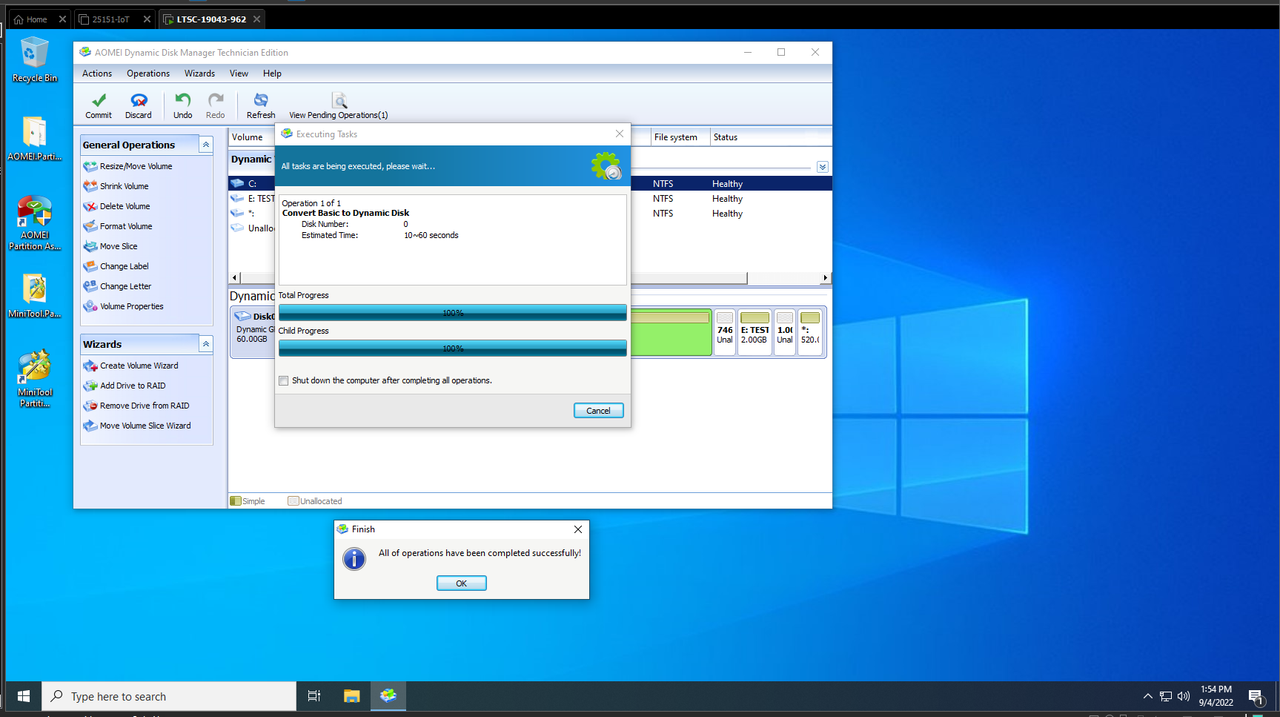Open the Actions menu
Screen dimensions: 1280x717
point(97,73)
